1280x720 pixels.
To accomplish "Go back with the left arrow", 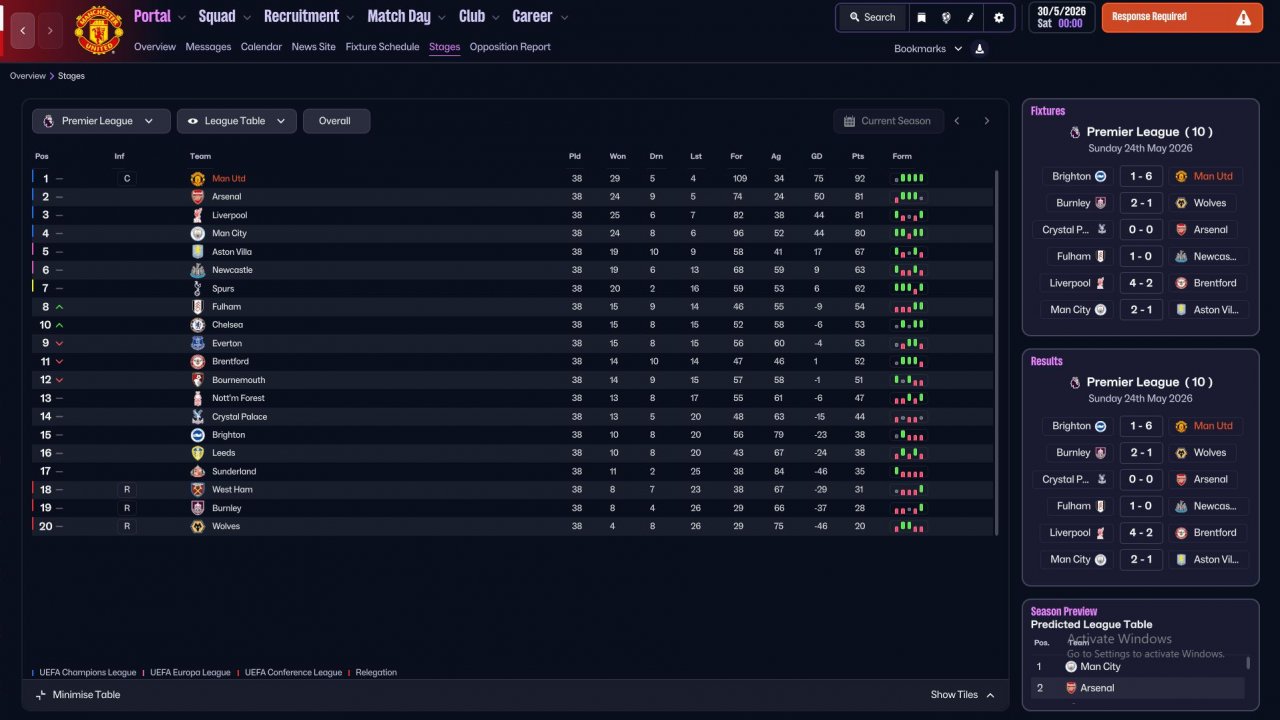I will [22, 31].
